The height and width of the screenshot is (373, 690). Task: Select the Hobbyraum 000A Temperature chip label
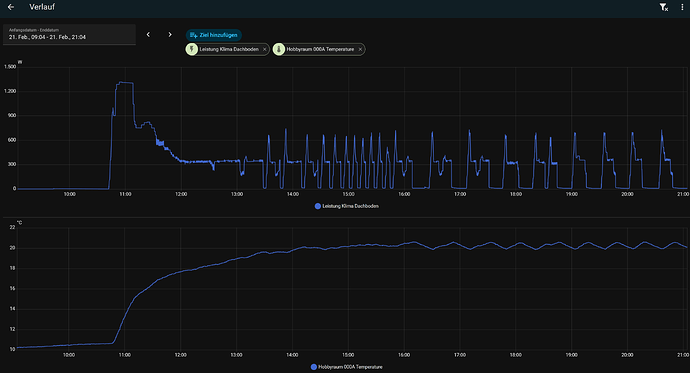coord(320,49)
